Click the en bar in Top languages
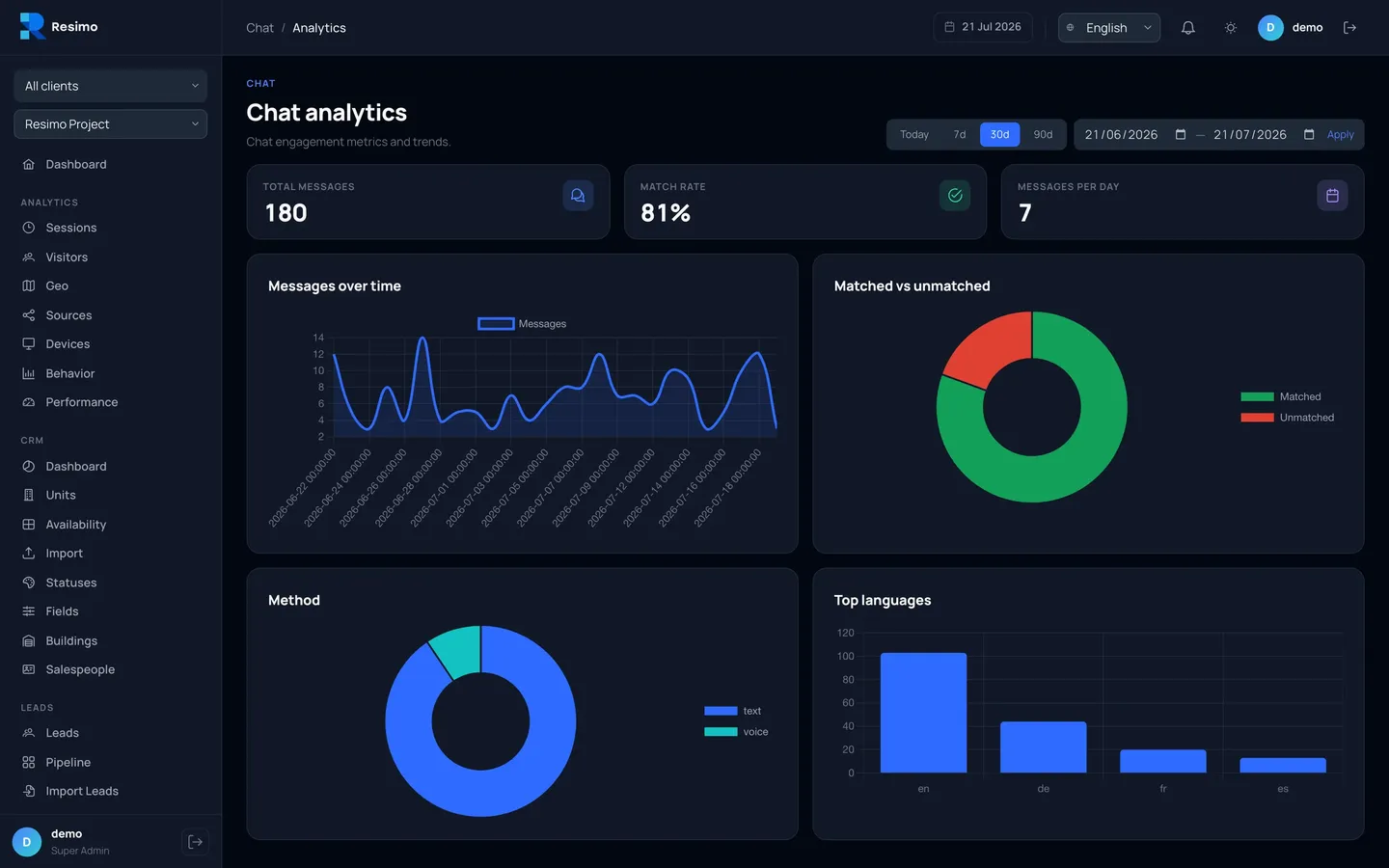This screenshot has height=868, width=1389. (923, 713)
